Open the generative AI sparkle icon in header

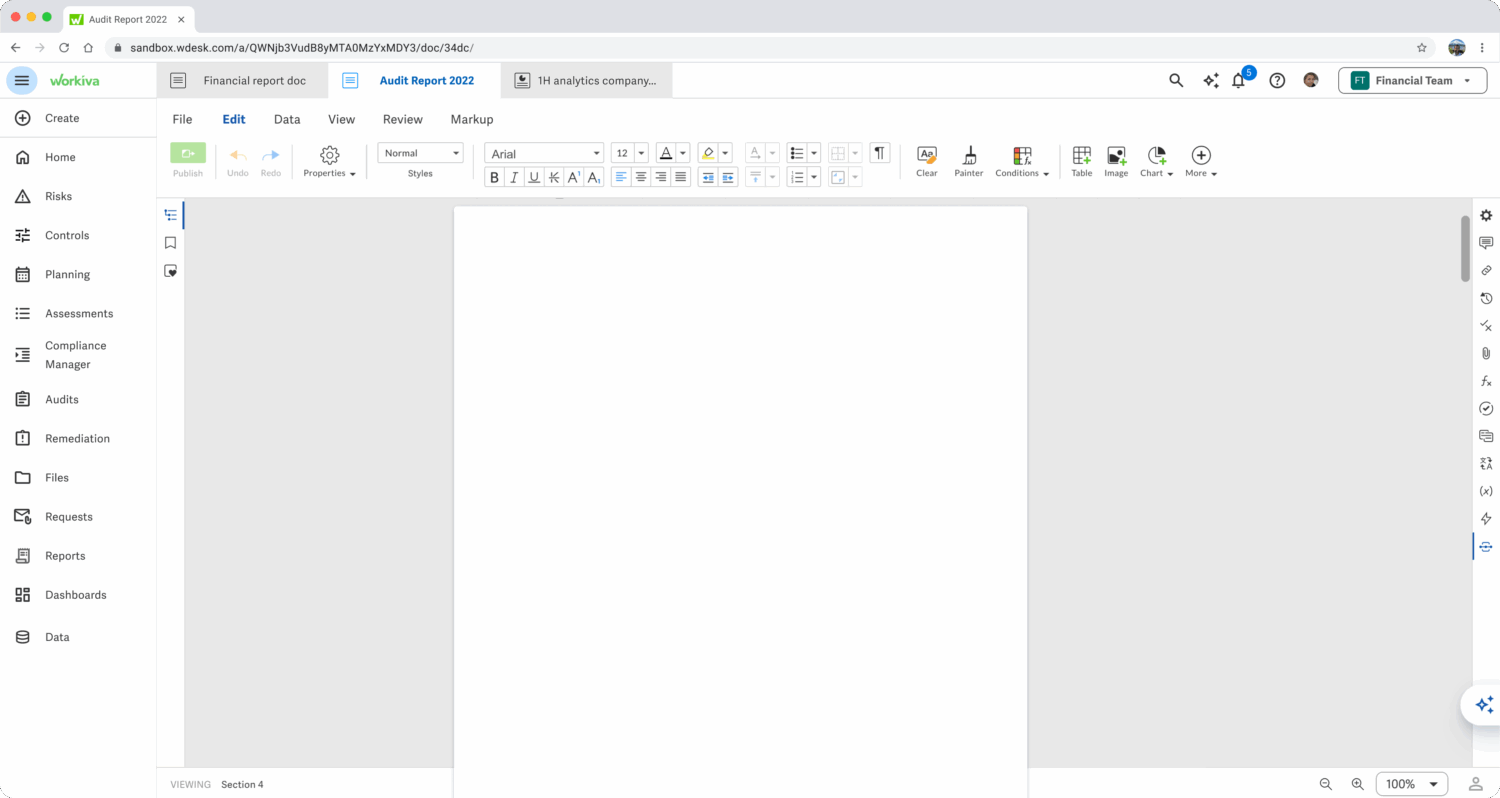1211,81
